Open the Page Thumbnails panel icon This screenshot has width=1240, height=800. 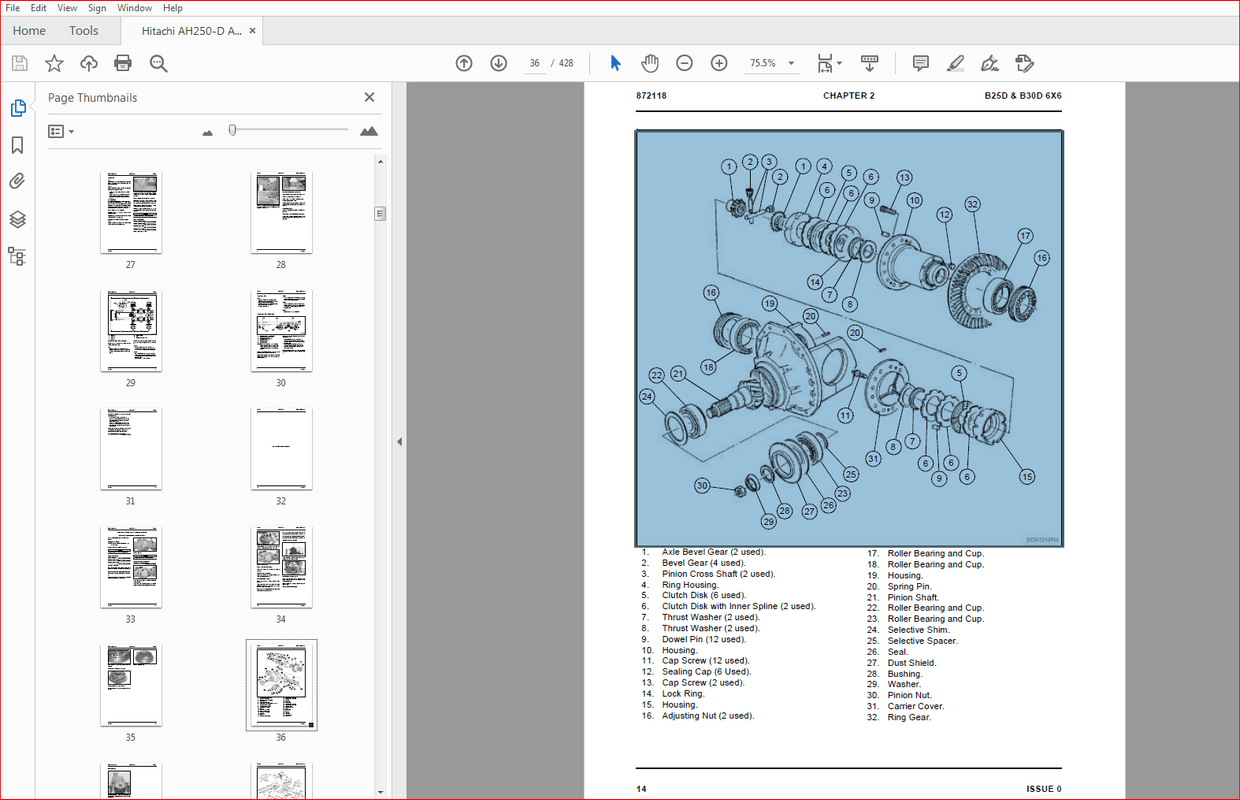click(x=18, y=107)
